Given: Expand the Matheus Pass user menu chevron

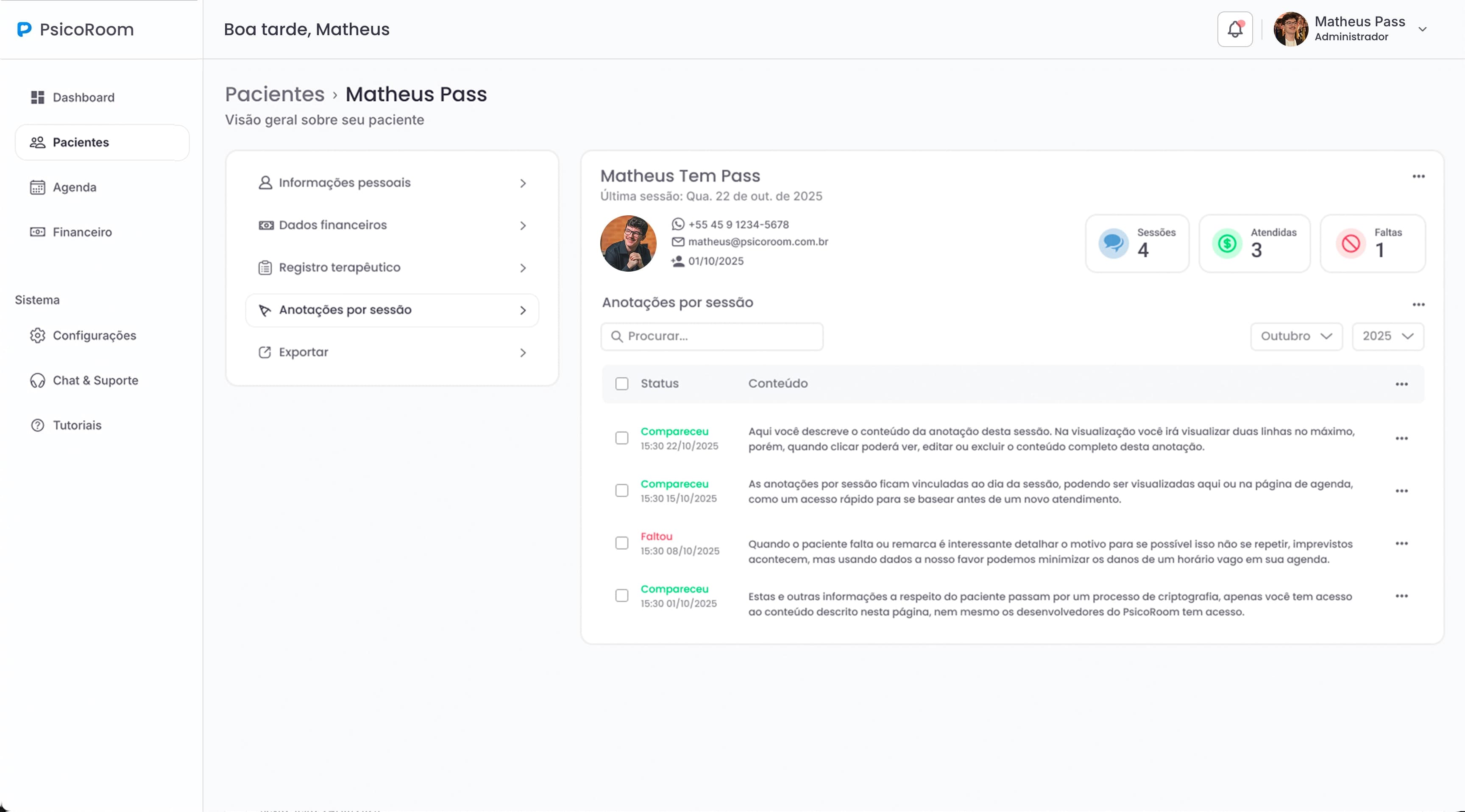Looking at the screenshot, I should (x=1422, y=29).
